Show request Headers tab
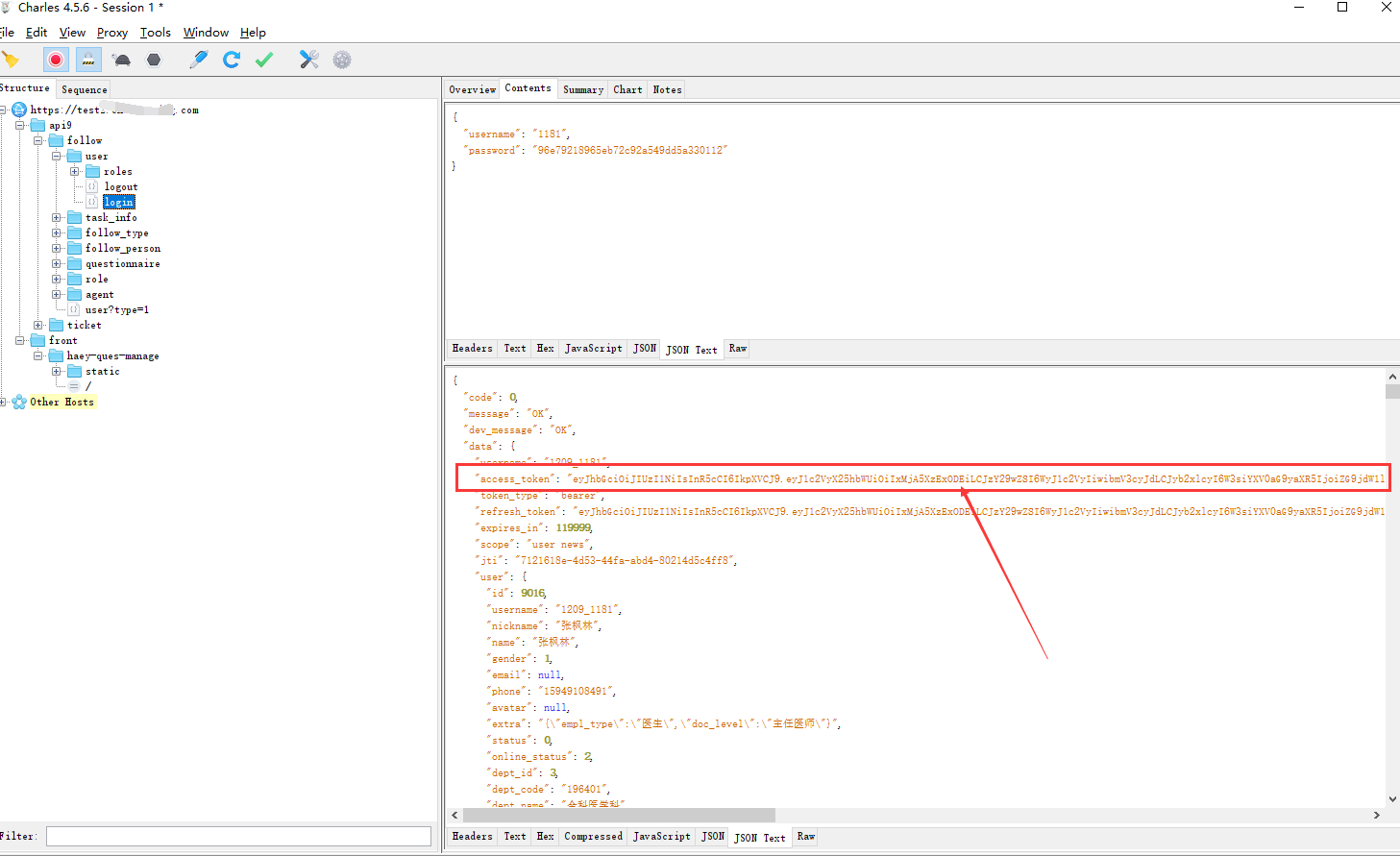The image size is (1400, 856). point(472,349)
